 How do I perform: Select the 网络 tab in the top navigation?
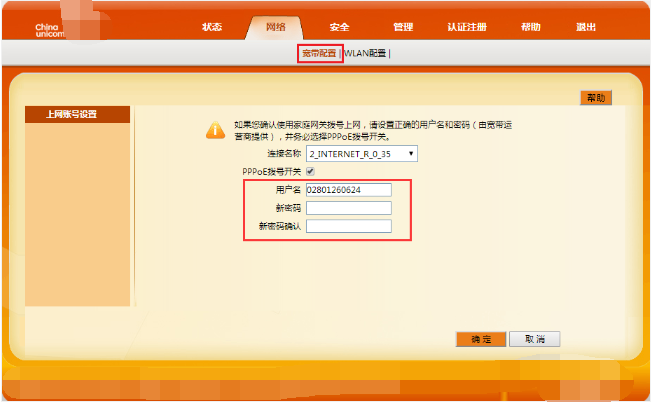[274, 27]
